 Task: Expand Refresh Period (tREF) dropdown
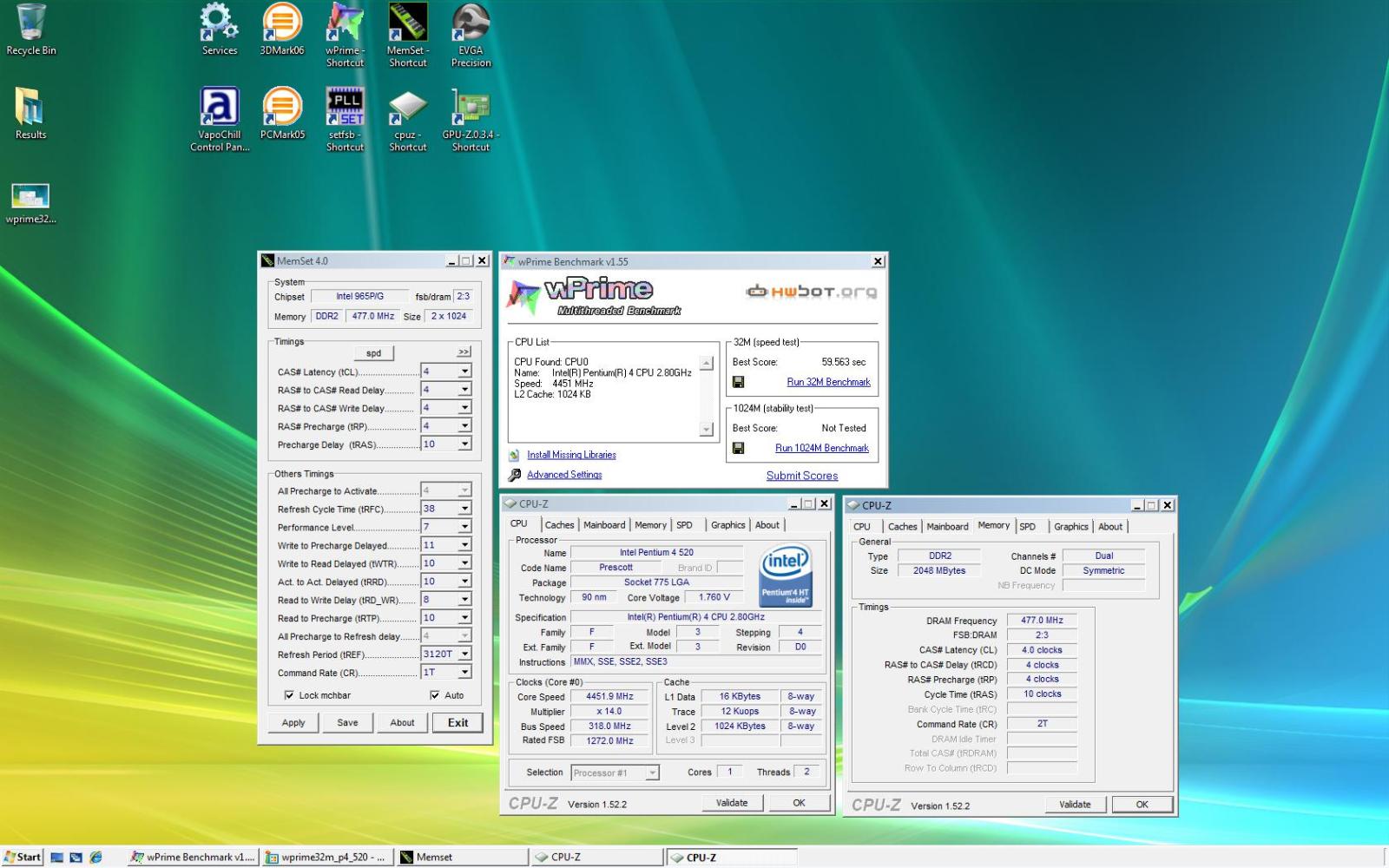(x=464, y=654)
